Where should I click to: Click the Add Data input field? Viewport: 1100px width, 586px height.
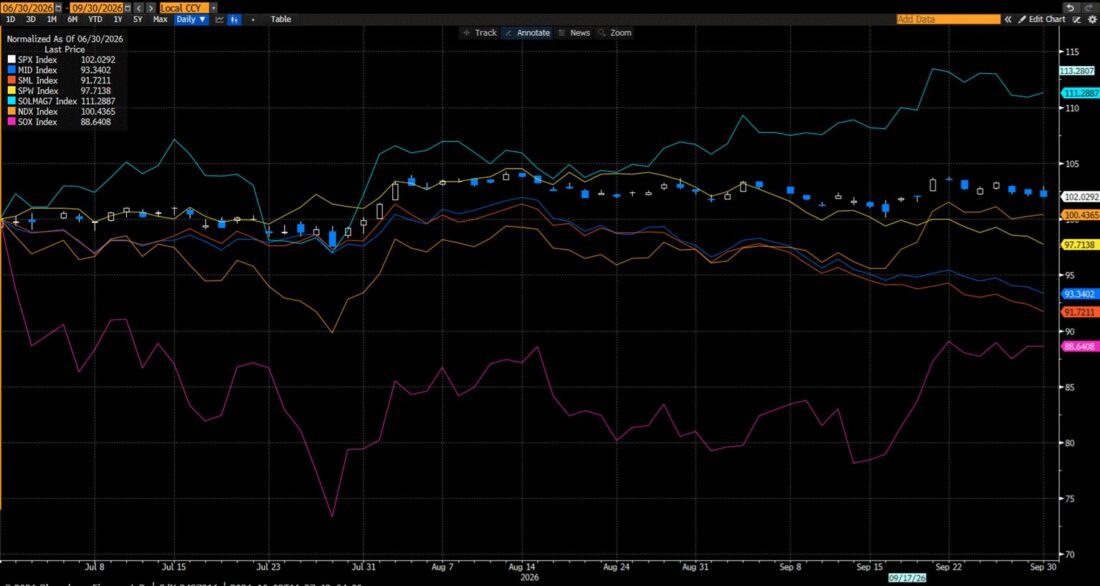[948, 20]
